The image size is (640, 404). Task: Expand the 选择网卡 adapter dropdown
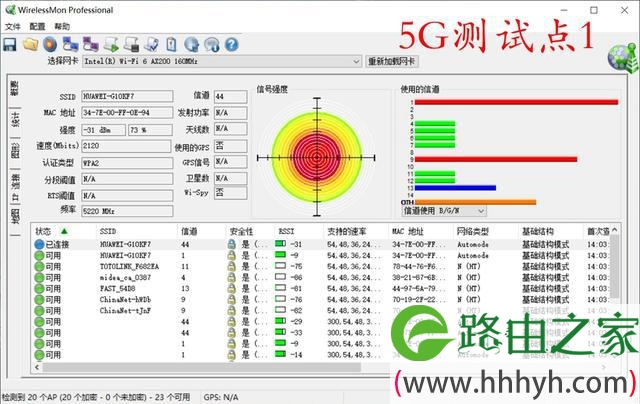356,62
